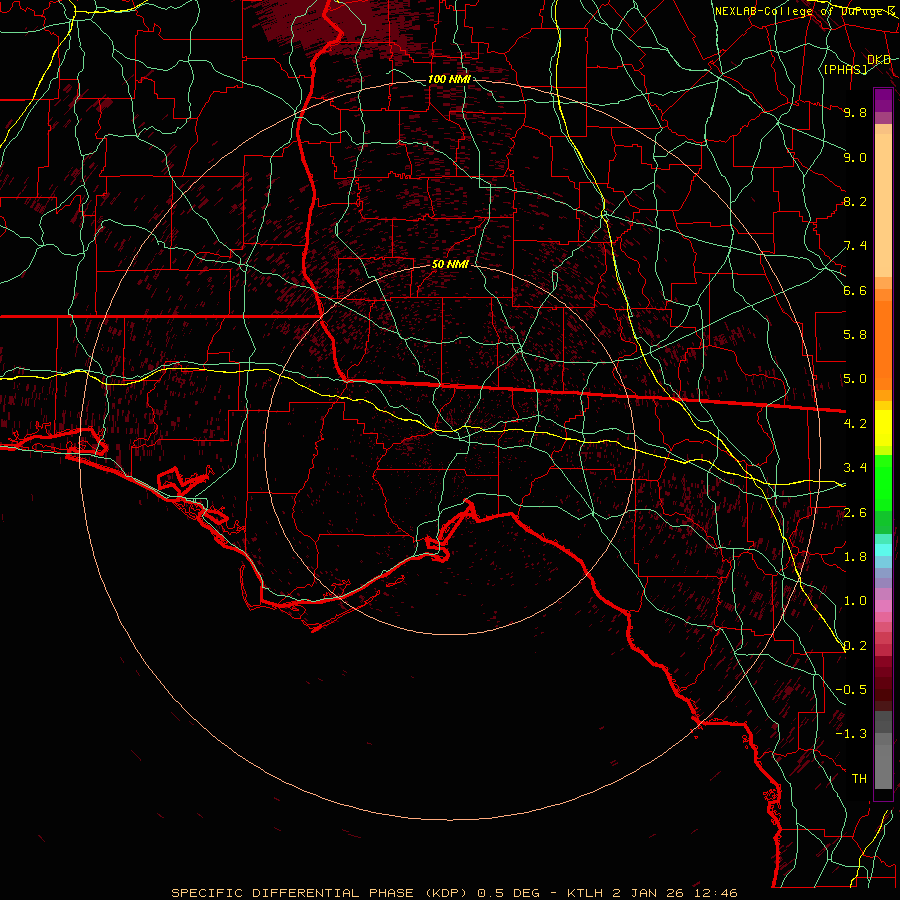Pick the bright green color bar segment
Viewport: 900px width, 900px height.
883,483
